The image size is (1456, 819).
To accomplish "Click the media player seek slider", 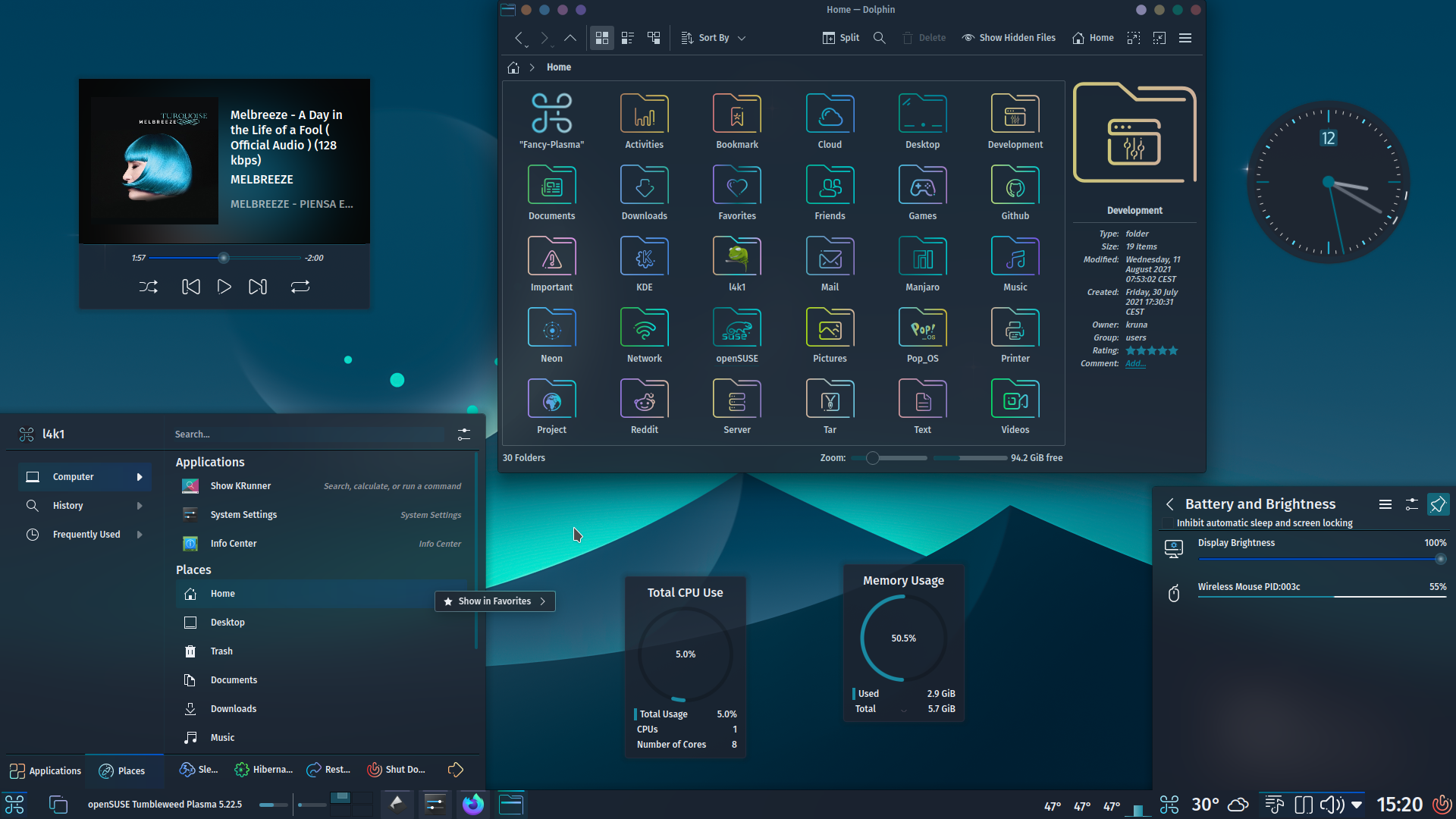I will (x=224, y=258).
